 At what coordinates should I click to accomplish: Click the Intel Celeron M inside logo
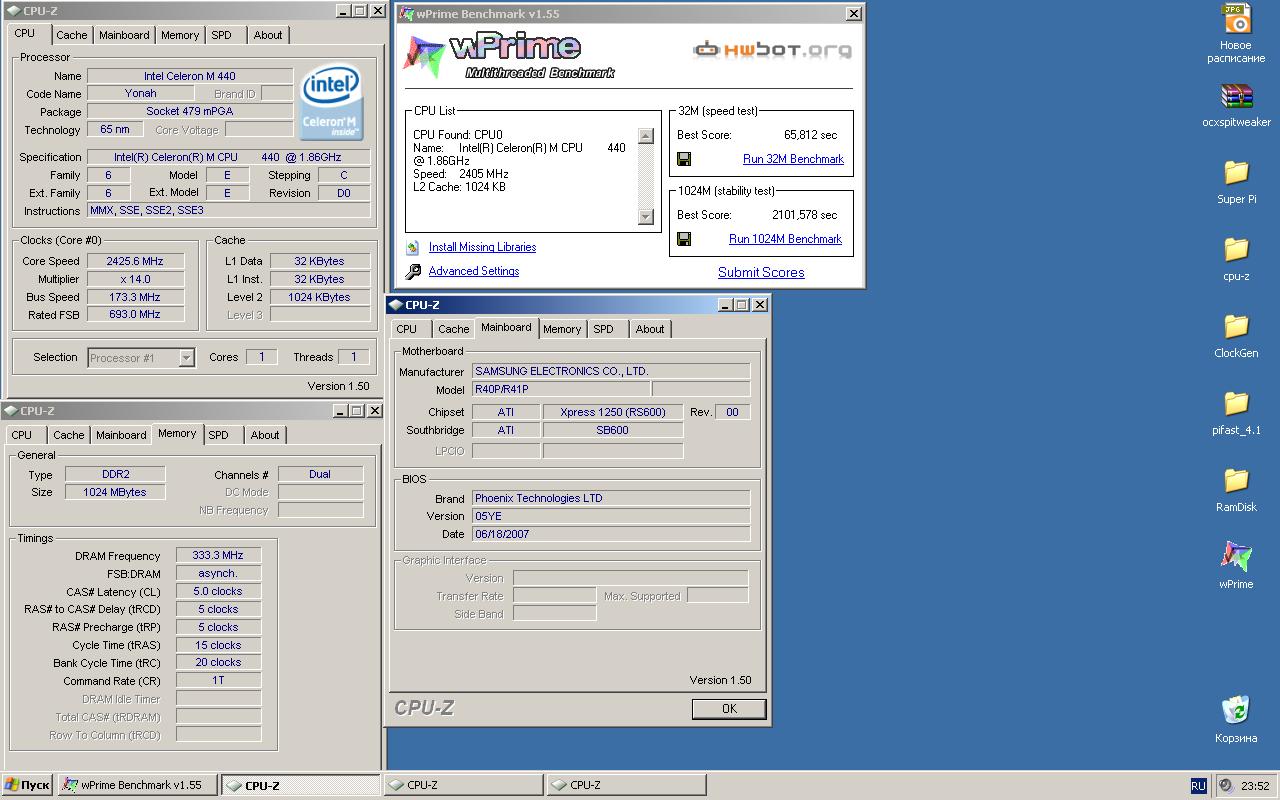click(332, 103)
